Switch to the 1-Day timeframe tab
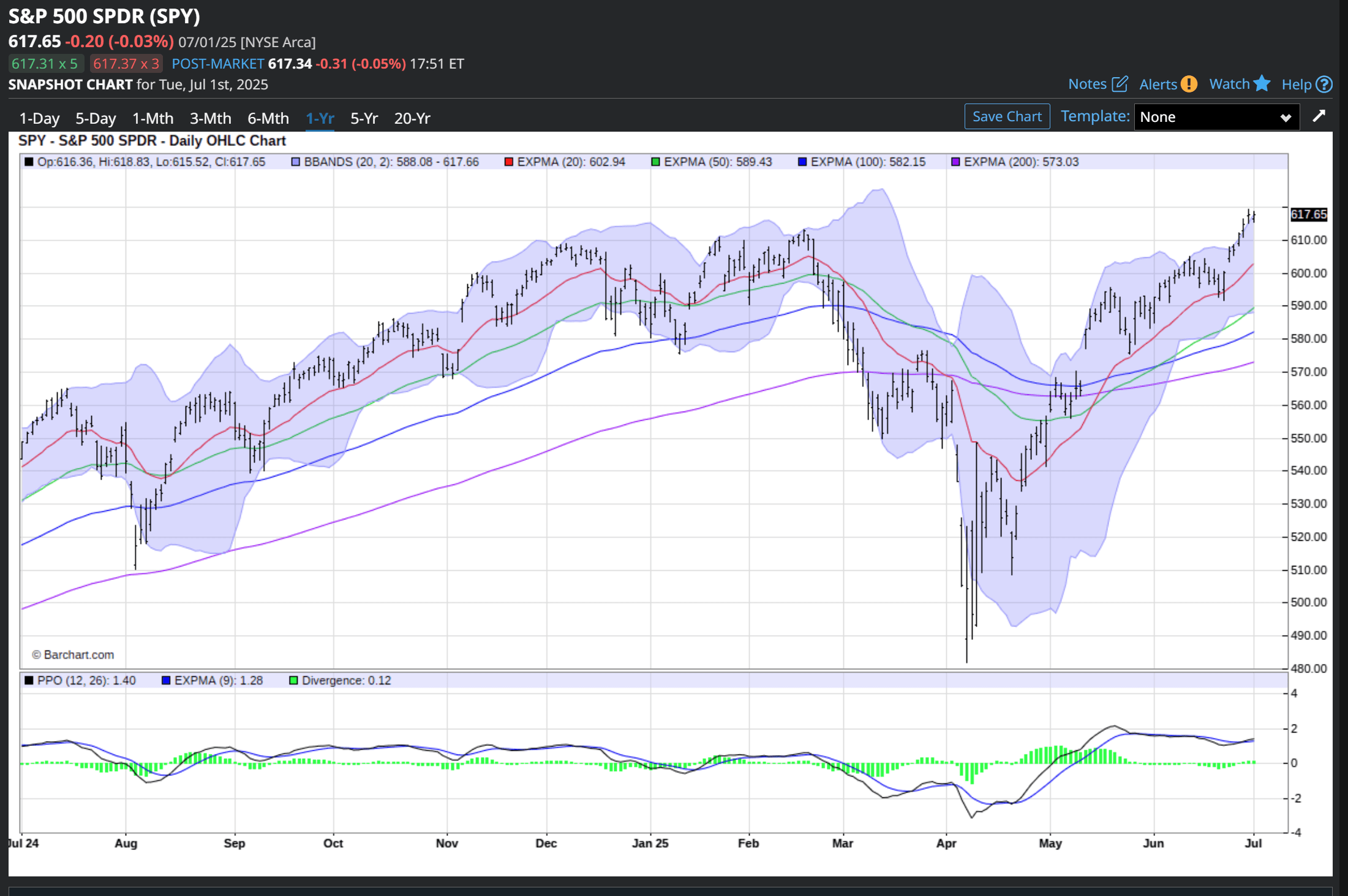 coord(39,118)
